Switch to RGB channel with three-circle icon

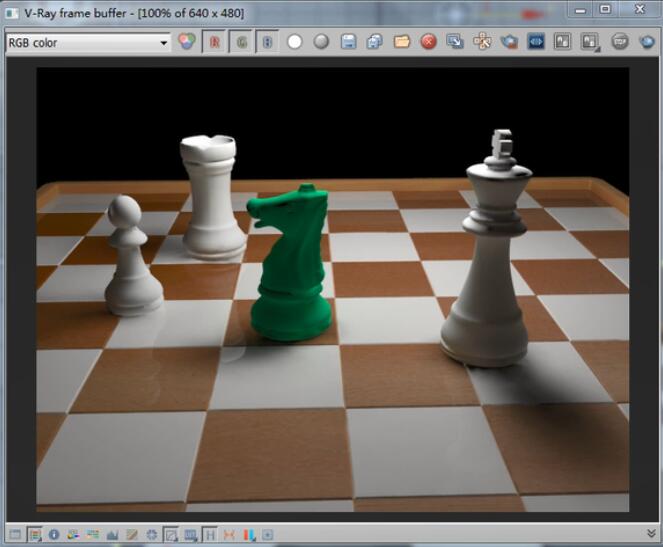pyautogui.click(x=187, y=41)
